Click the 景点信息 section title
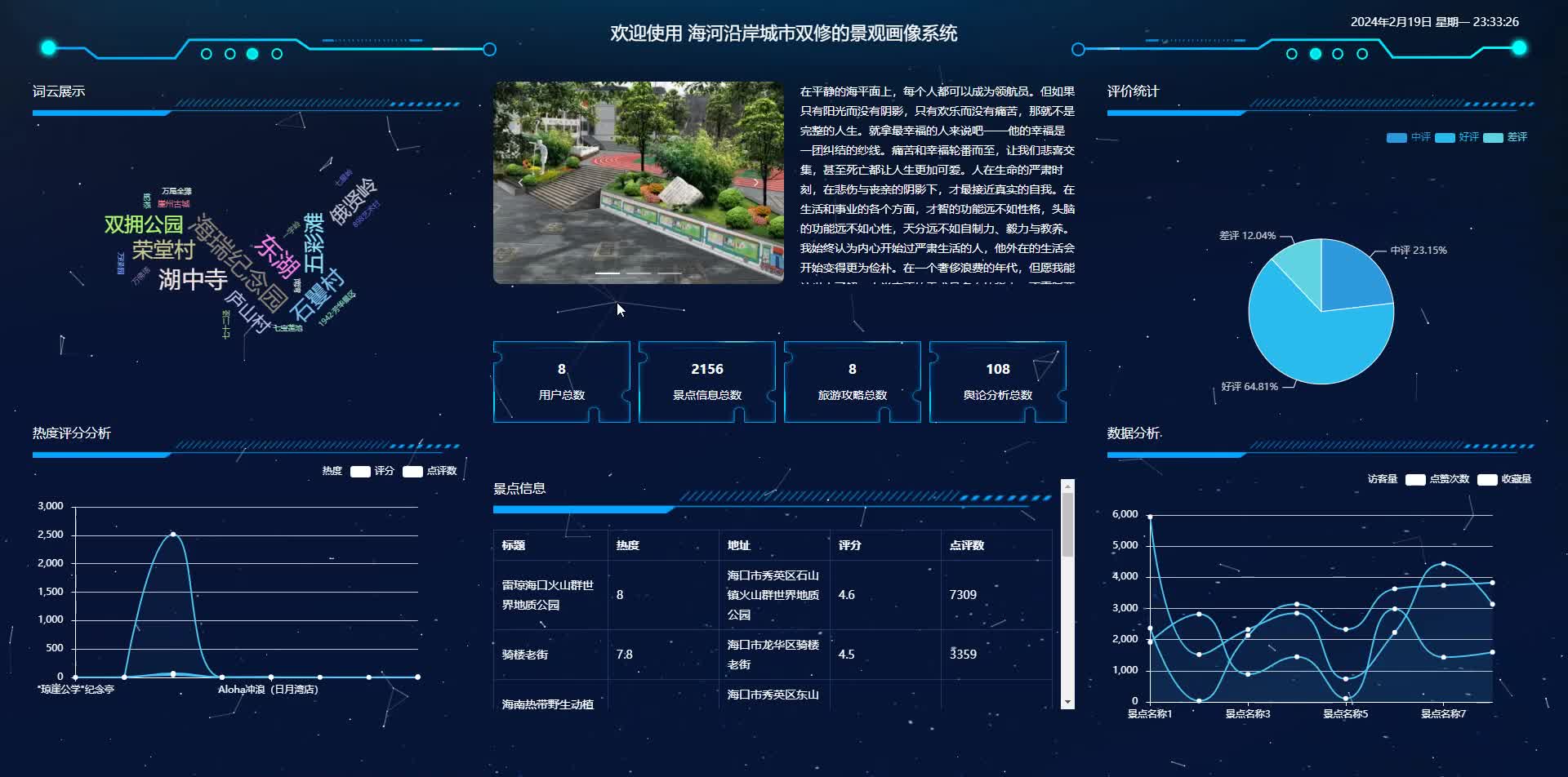The height and width of the screenshot is (777, 1568). (519, 489)
